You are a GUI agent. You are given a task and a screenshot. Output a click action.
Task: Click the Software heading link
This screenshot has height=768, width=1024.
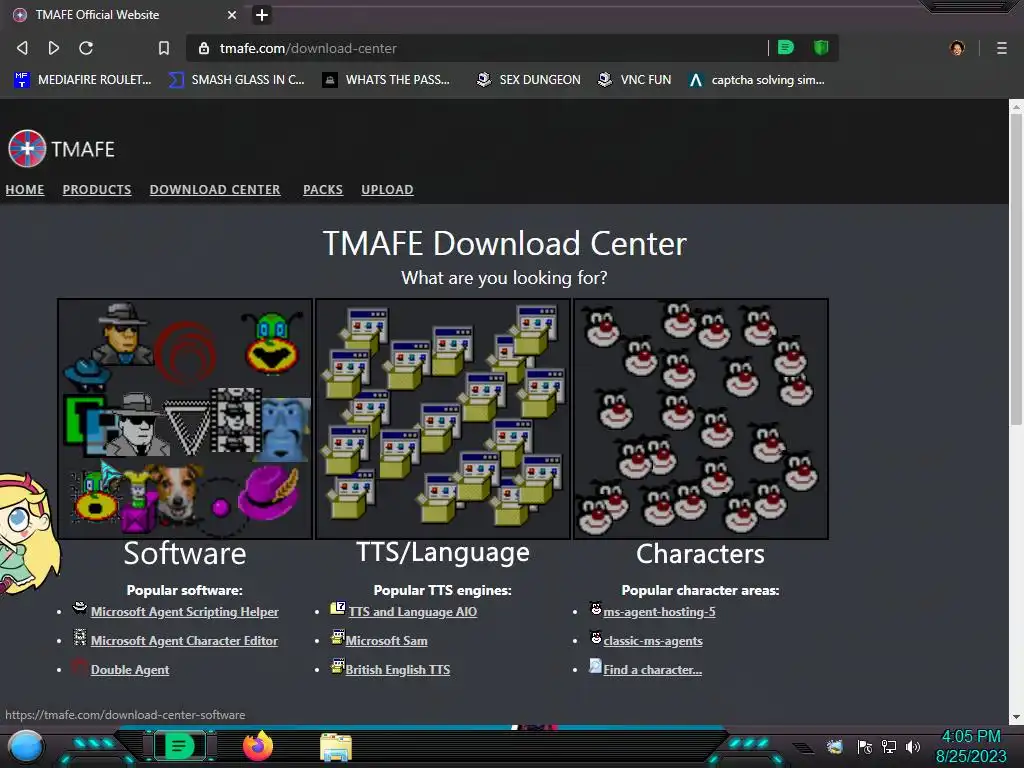point(185,554)
